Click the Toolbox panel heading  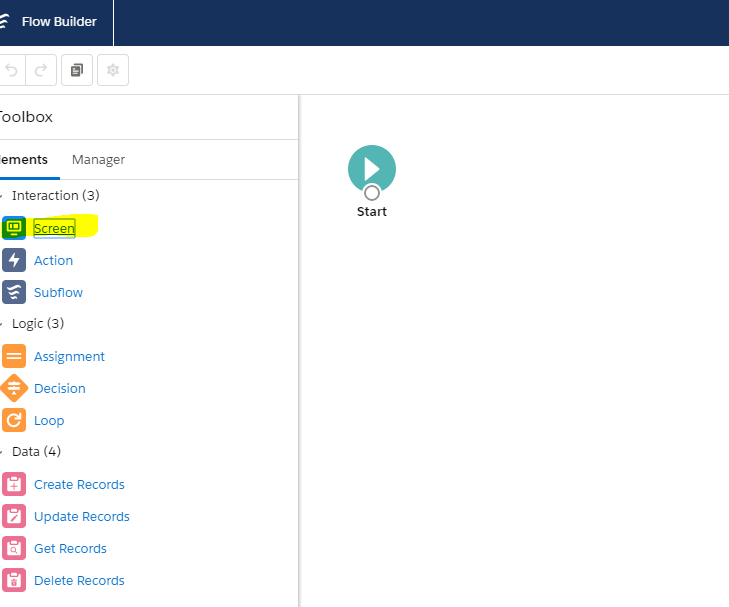(26, 117)
